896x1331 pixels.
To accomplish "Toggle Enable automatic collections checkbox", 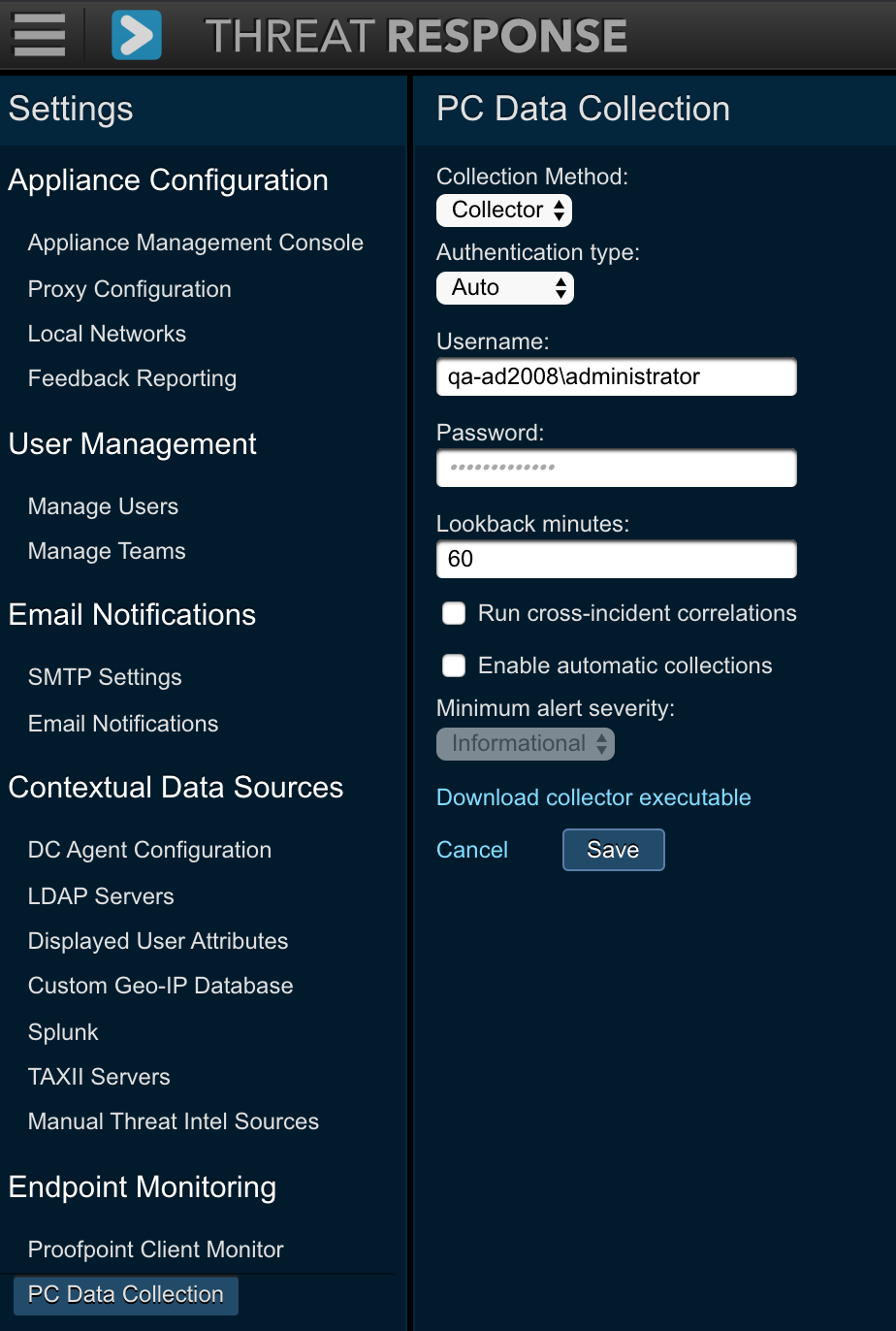I will click(x=454, y=665).
